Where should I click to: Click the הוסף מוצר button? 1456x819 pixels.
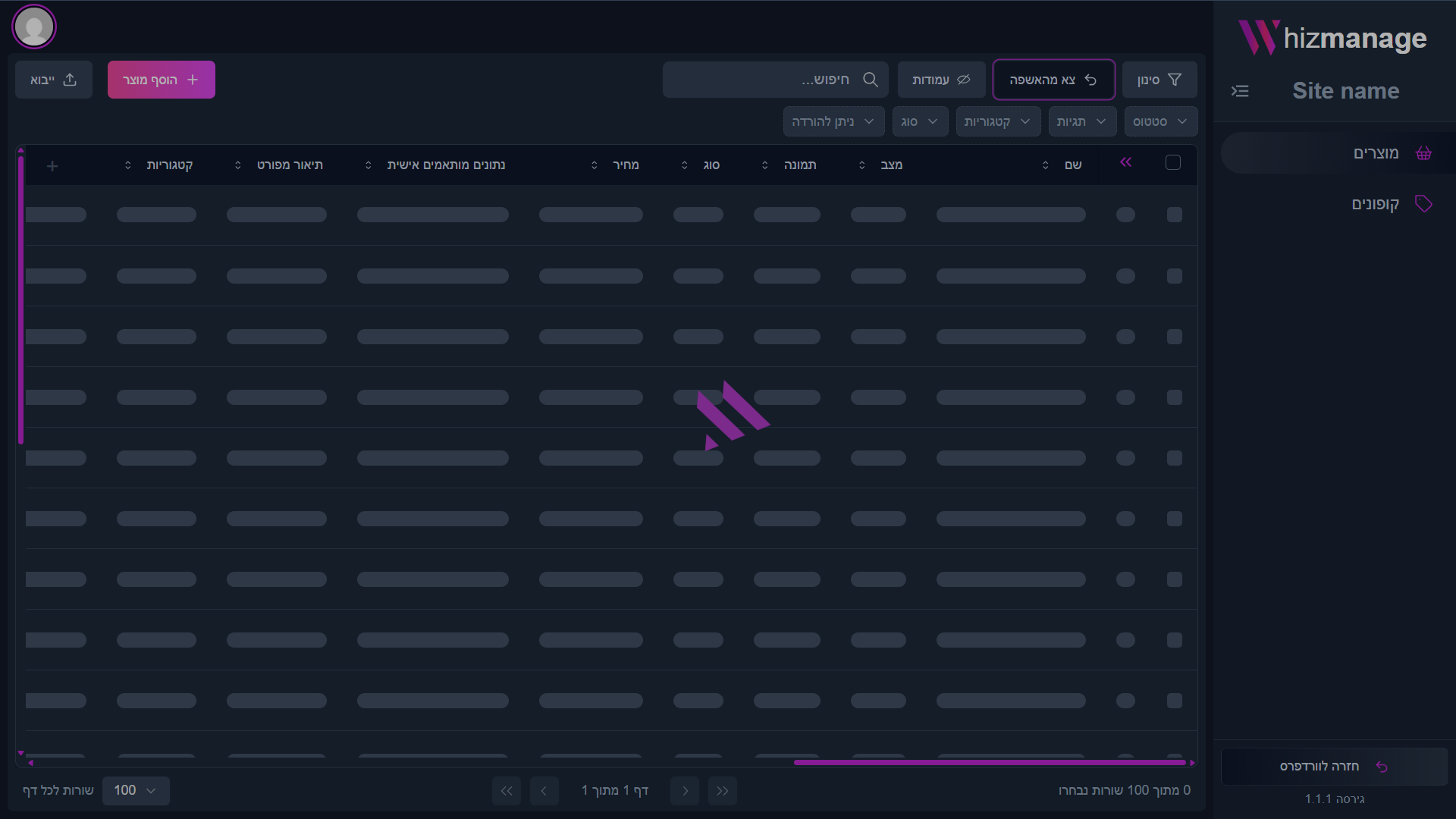pos(161,80)
